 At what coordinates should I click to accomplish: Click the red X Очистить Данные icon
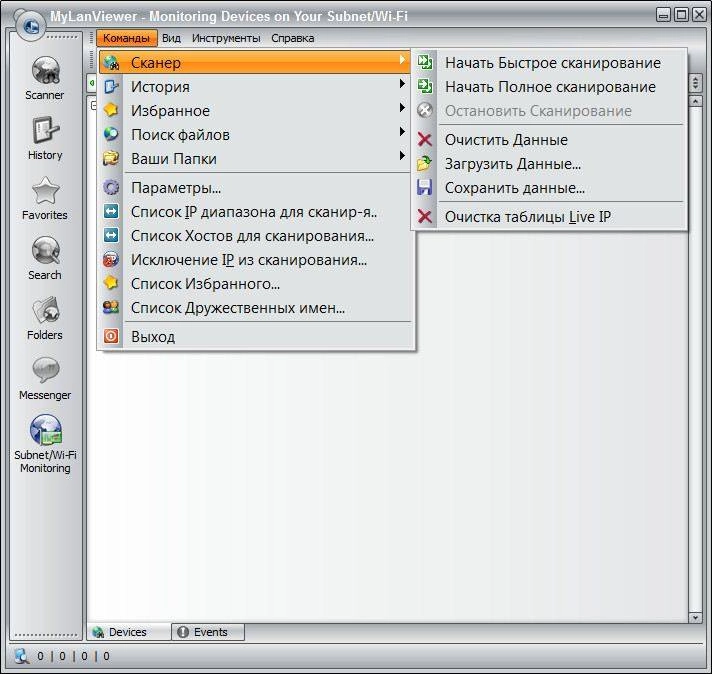coord(425,139)
